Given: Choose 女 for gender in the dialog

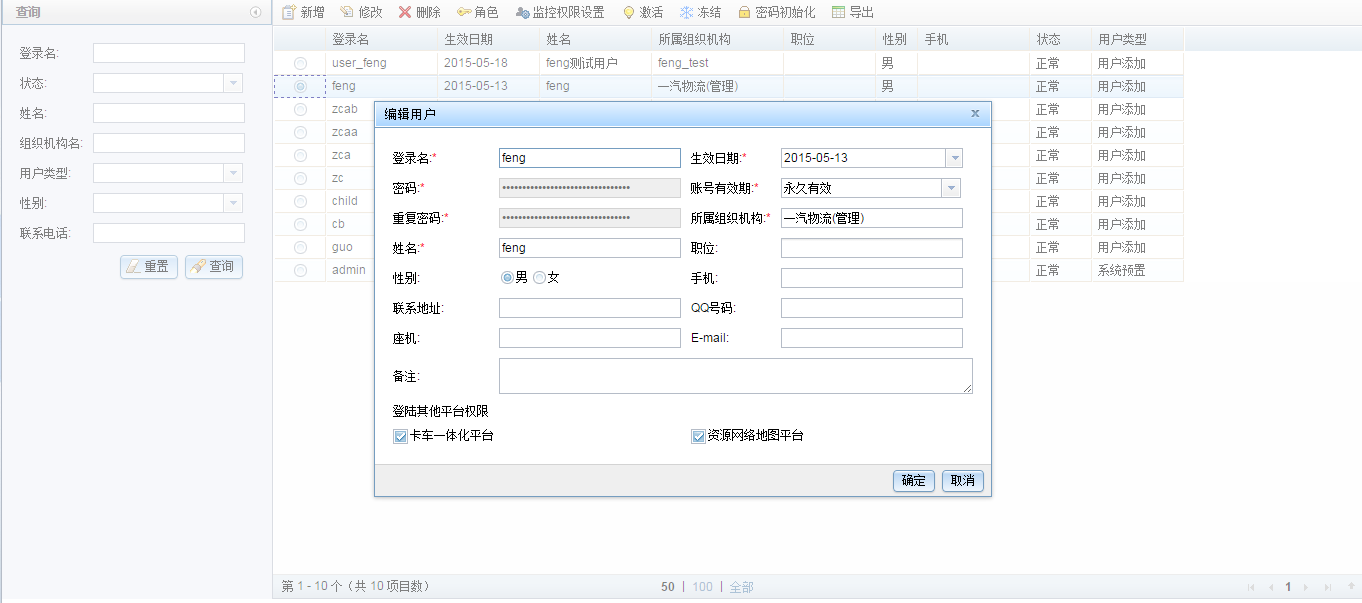Looking at the screenshot, I should [540, 277].
